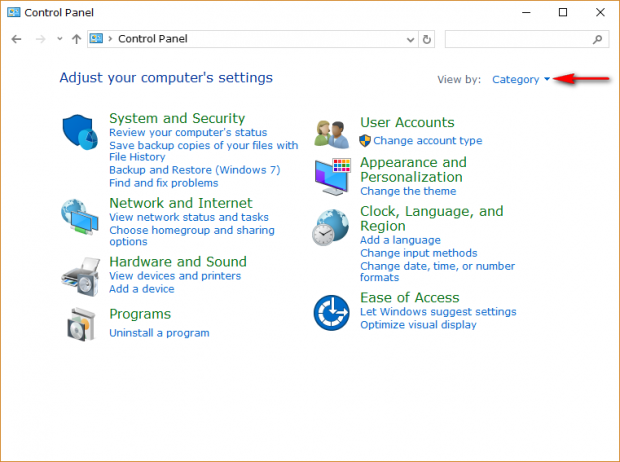Click Change account type link
This screenshot has width=620, height=462.
click(x=428, y=141)
